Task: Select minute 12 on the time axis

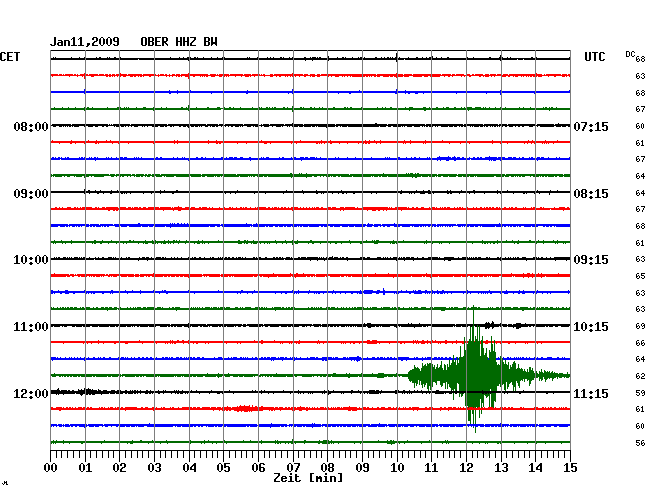Action: 466,467
